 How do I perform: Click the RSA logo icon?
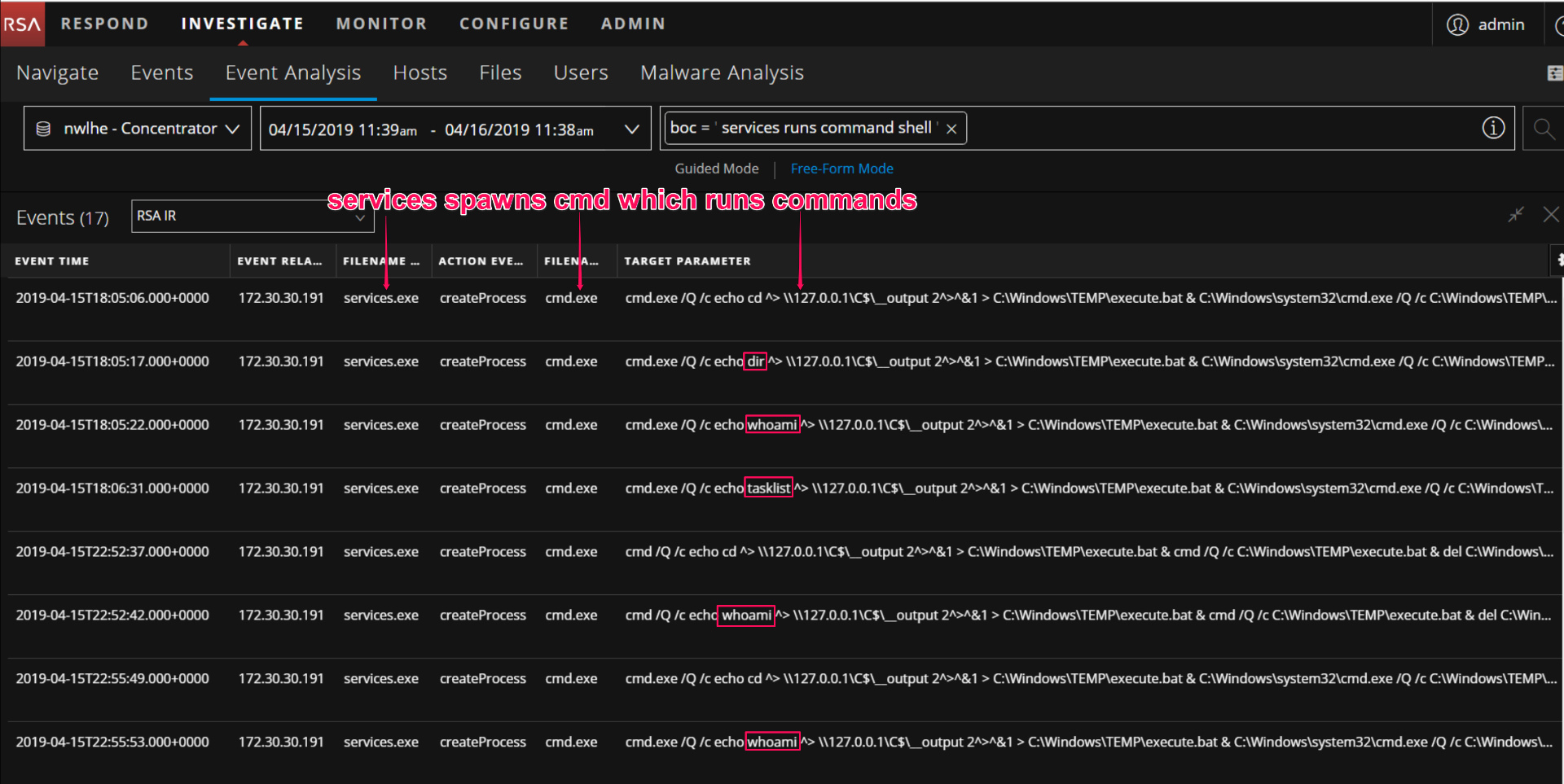coord(22,24)
